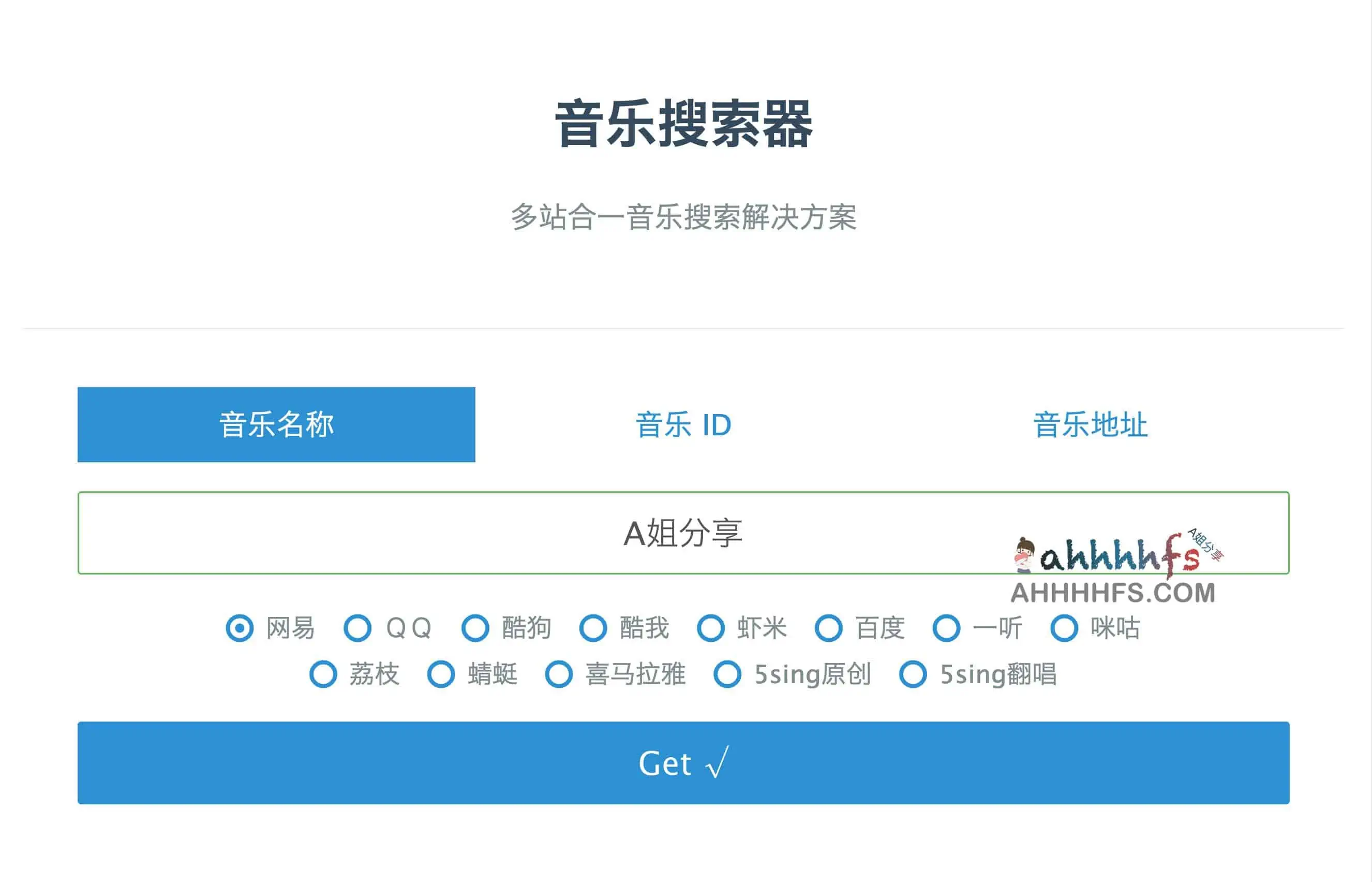Screen dimensions: 1372x882
Task: Choose the 一听 radio button
Action: tap(947, 628)
